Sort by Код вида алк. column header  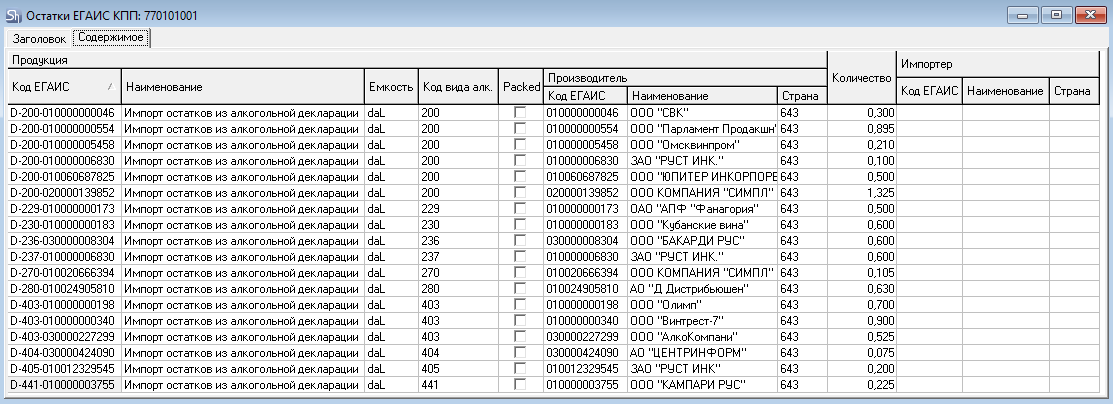[x=457, y=87]
